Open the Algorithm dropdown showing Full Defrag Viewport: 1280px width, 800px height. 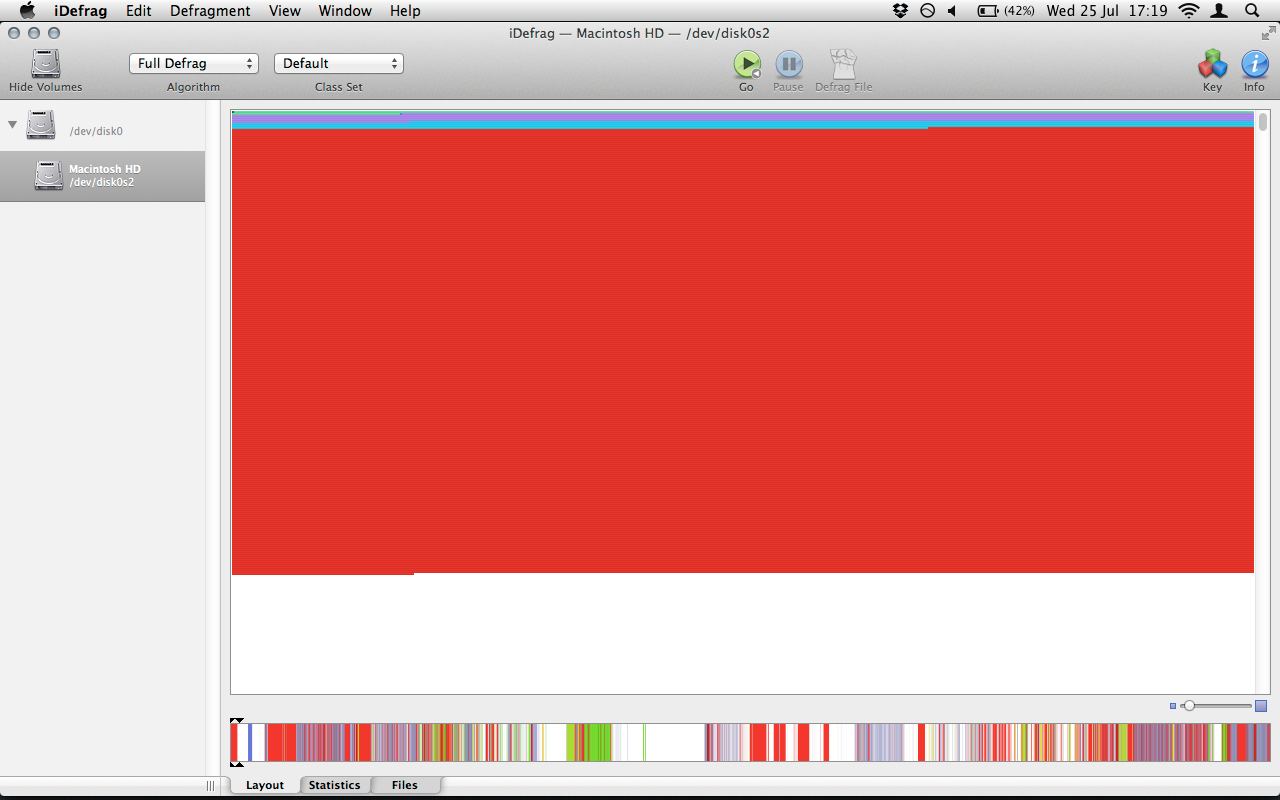194,63
